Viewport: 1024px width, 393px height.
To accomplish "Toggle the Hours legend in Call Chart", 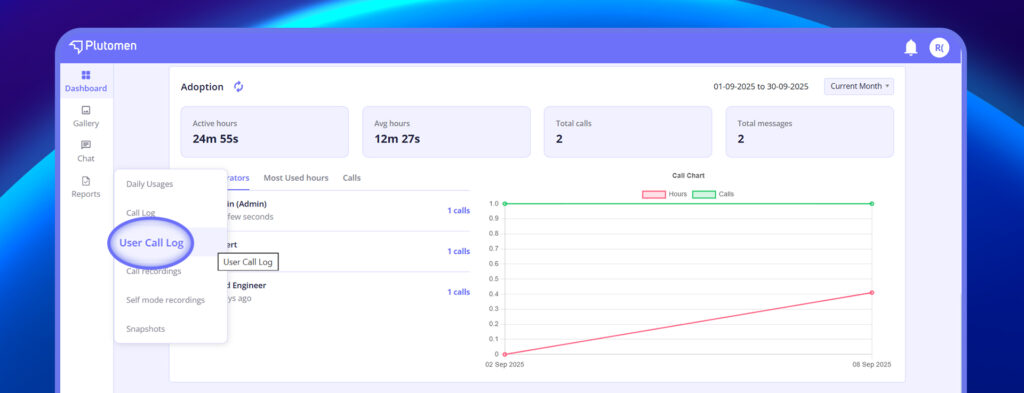I will click(x=664, y=194).
